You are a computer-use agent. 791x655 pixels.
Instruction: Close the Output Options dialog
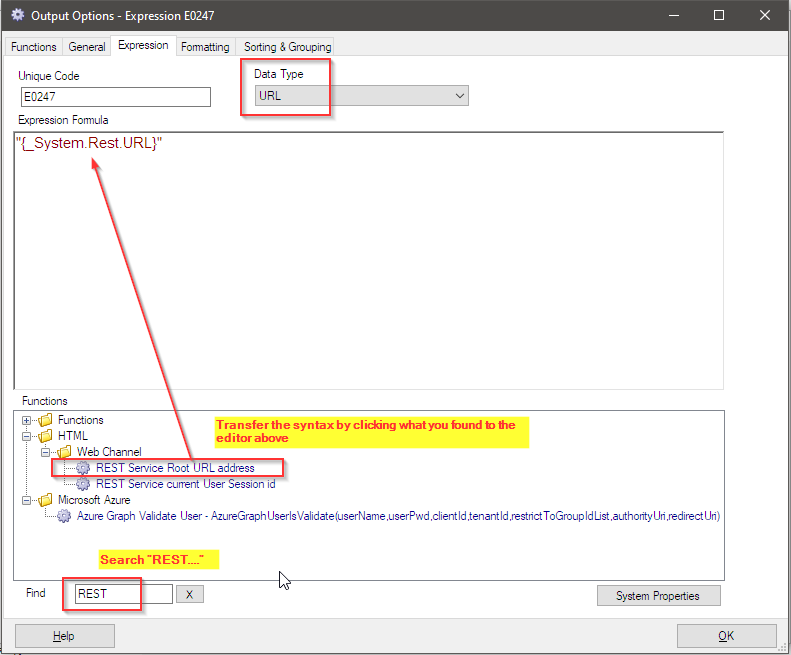coord(765,15)
